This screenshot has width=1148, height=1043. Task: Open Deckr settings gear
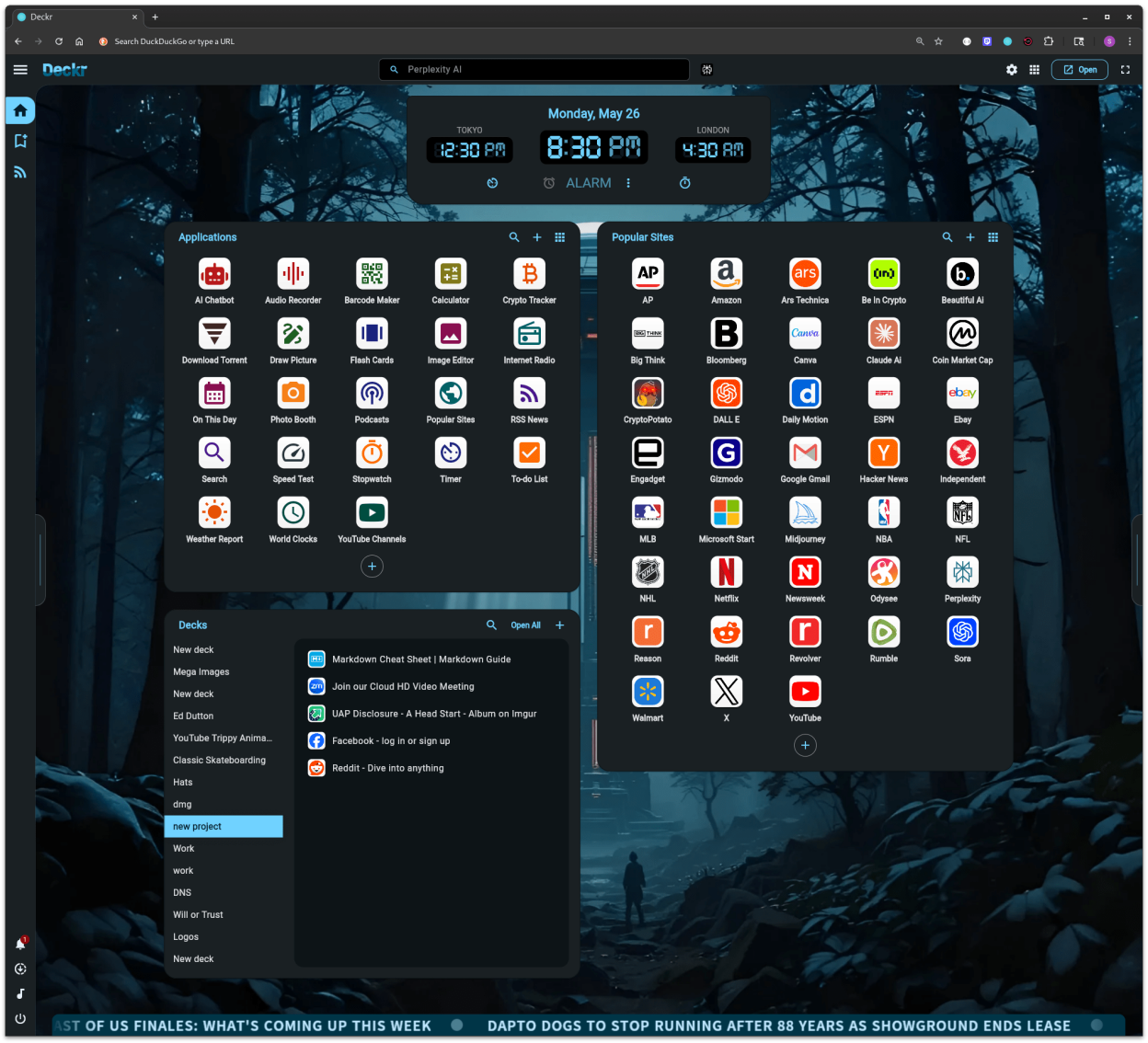(1012, 70)
